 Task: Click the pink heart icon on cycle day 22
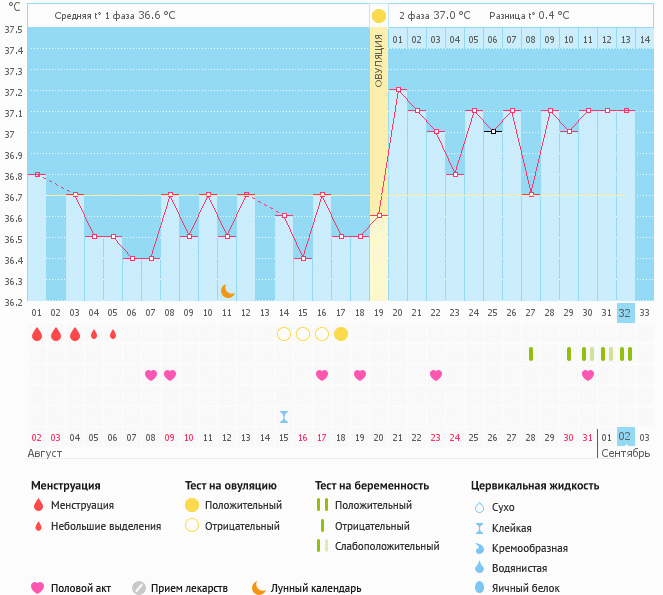(x=436, y=375)
